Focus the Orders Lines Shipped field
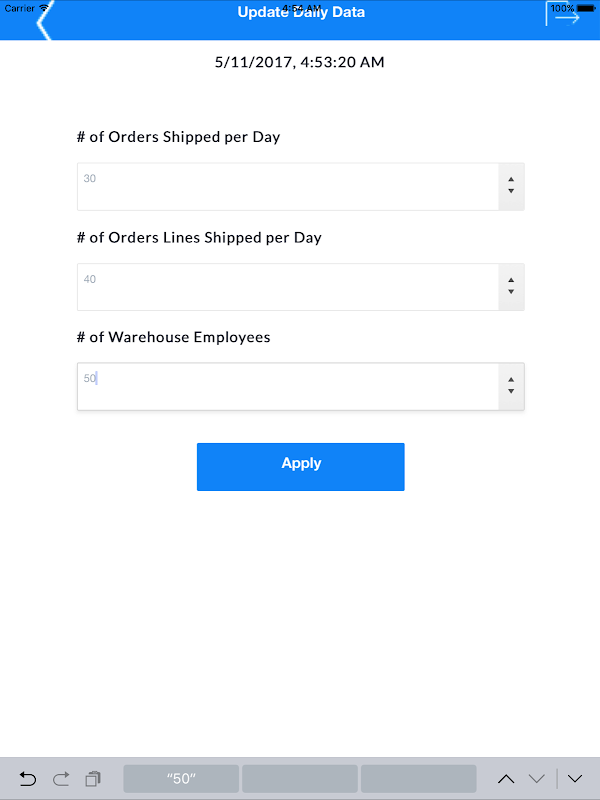This screenshot has height=800, width=600. (x=288, y=287)
